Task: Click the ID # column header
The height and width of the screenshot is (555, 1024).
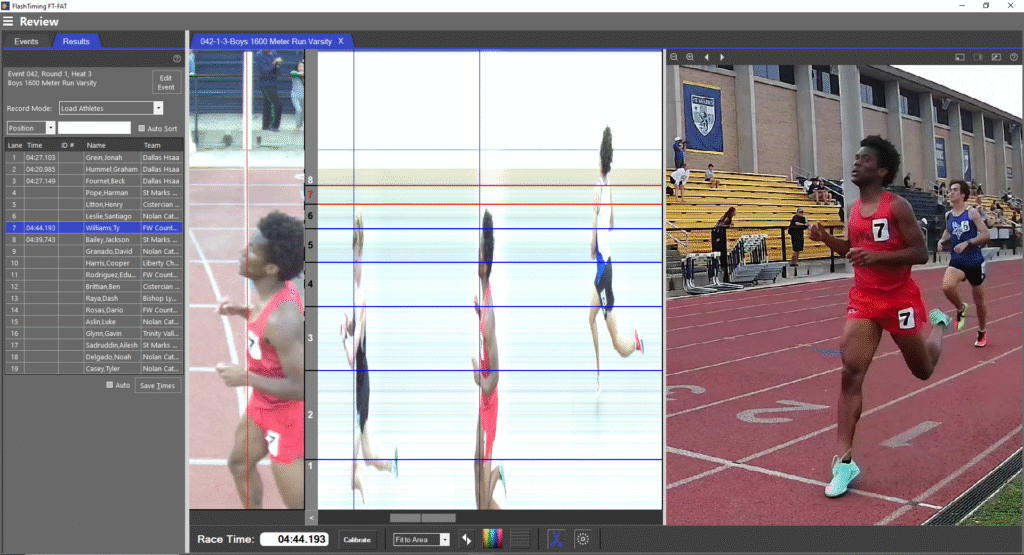Action: click(x=71, y=145)
